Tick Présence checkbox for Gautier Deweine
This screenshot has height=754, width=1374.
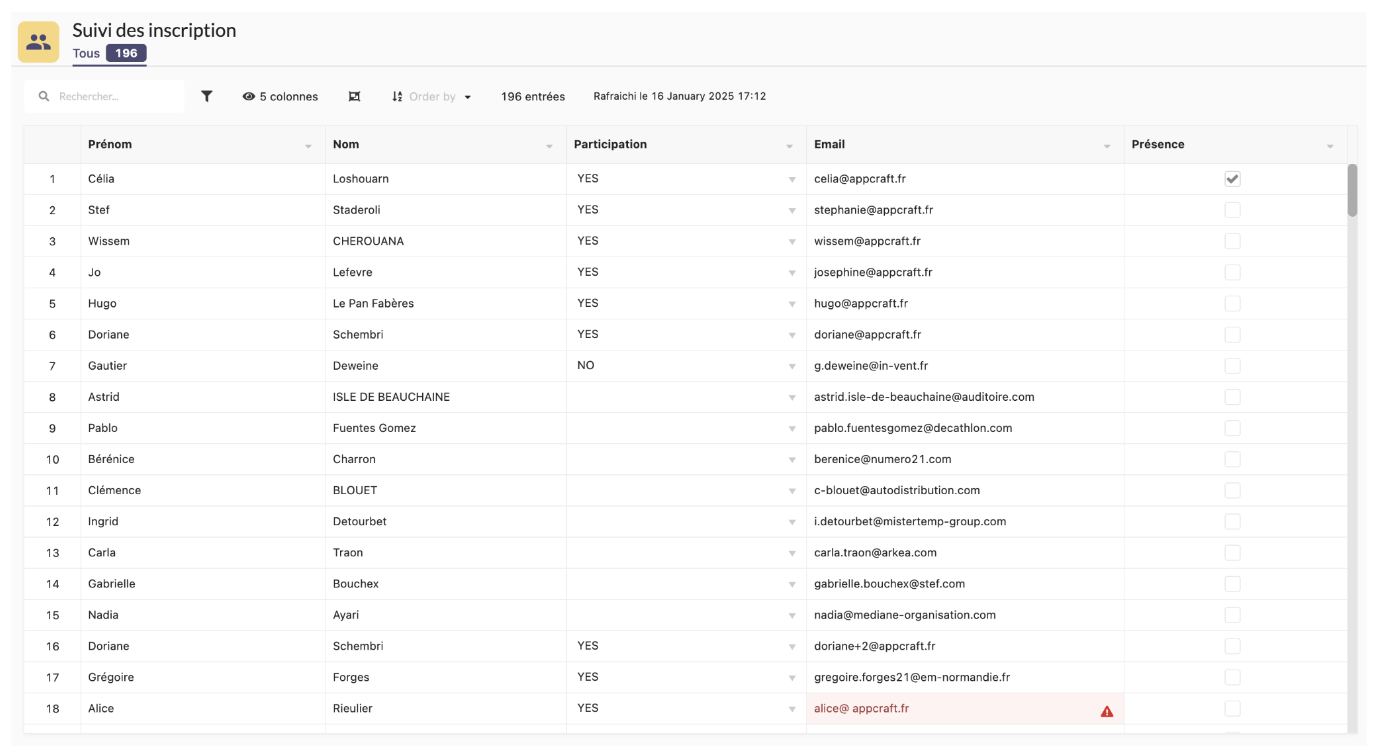click(1232, 366)
